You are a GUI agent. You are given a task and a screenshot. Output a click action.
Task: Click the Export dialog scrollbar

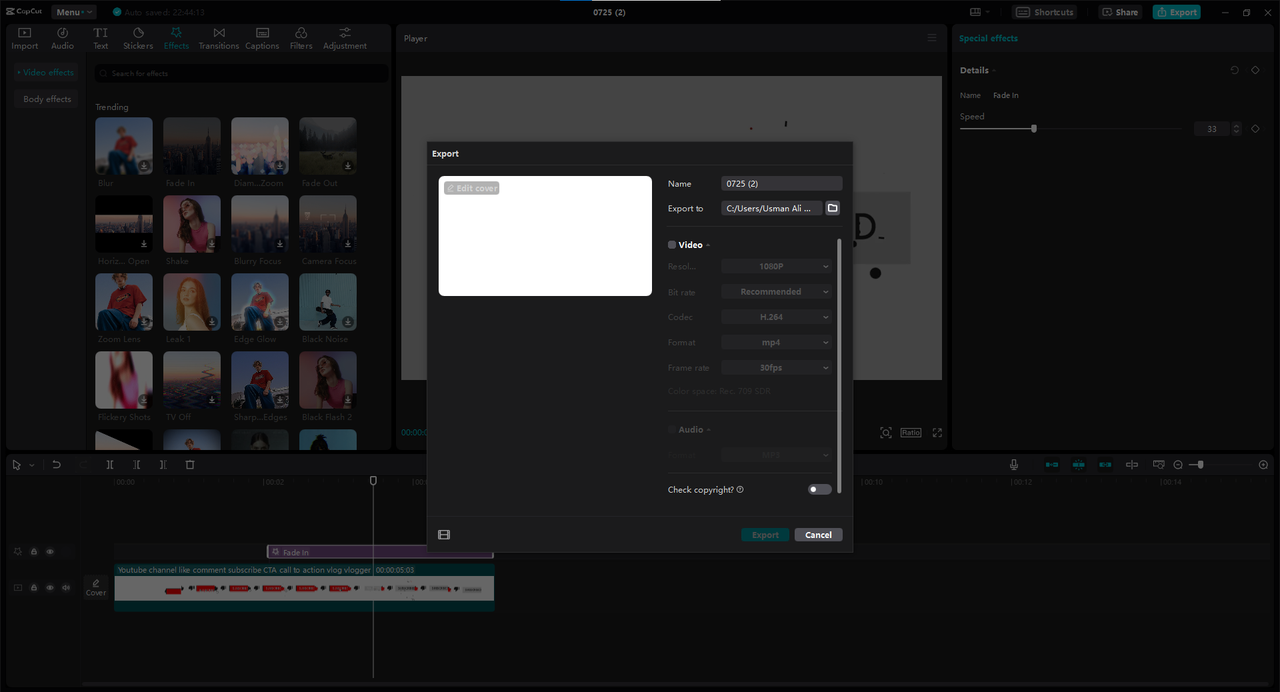pyautogui.click(x=839, y=365)
